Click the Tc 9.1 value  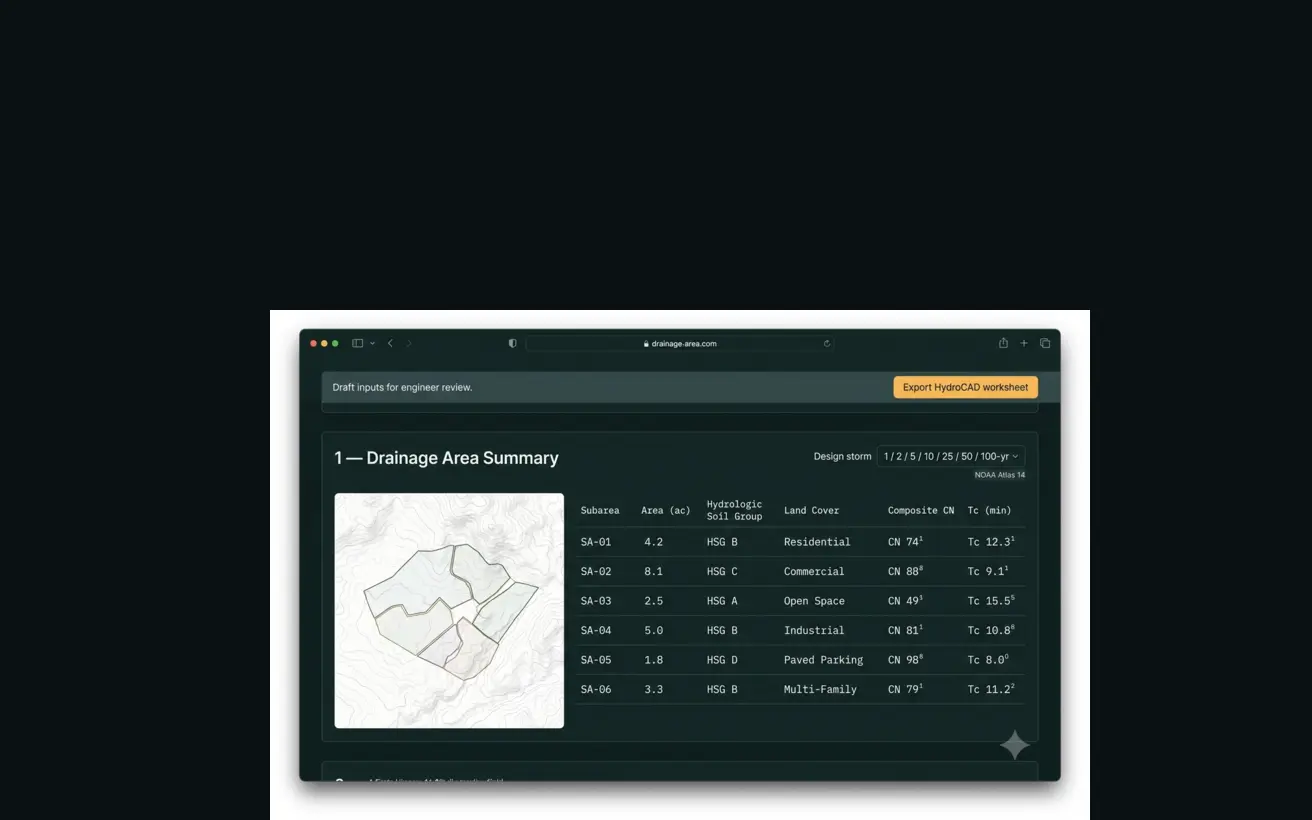(x=988, y=570)
